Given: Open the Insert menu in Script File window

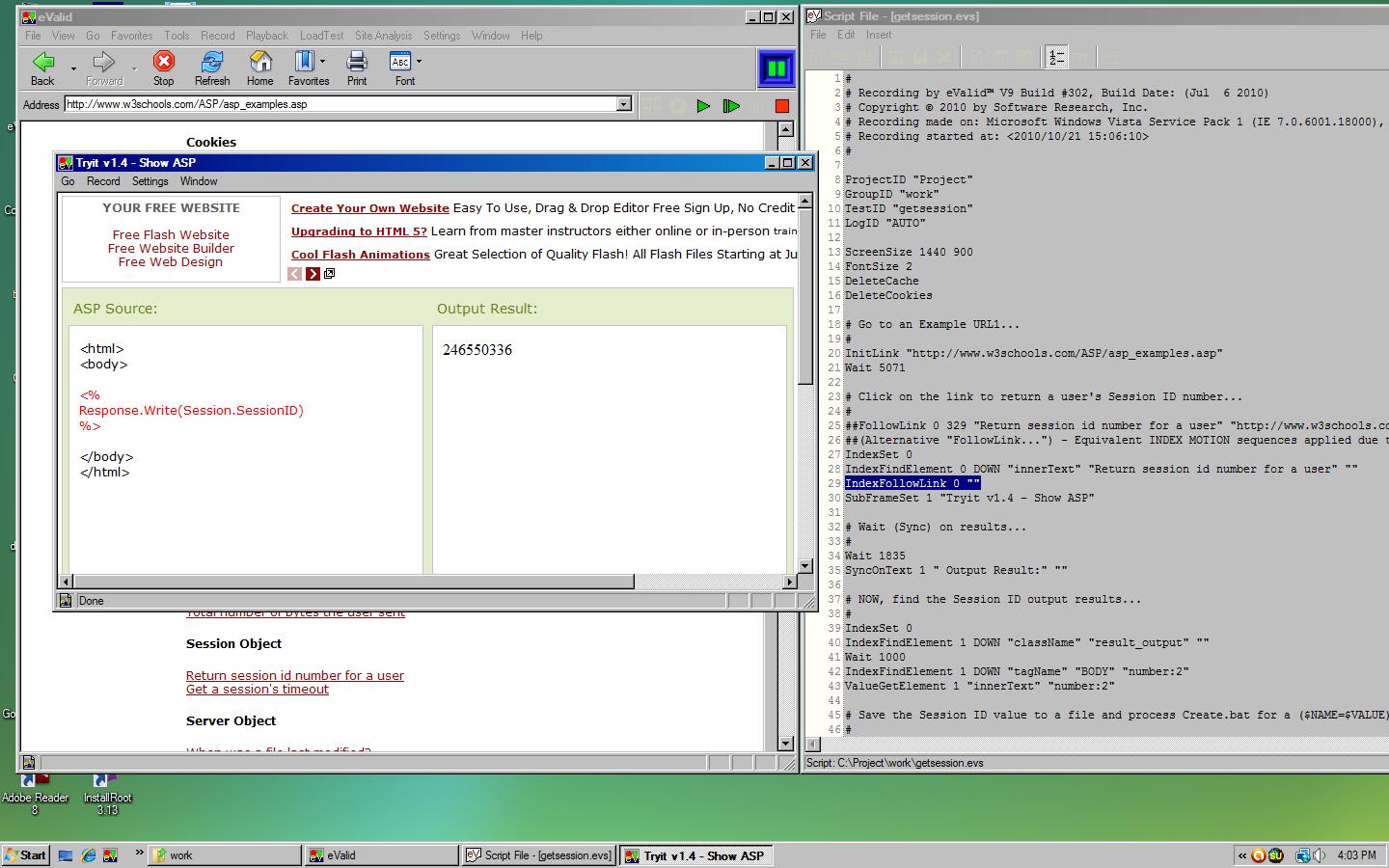Looking at the screenshot, I should [x=879, y=35].
